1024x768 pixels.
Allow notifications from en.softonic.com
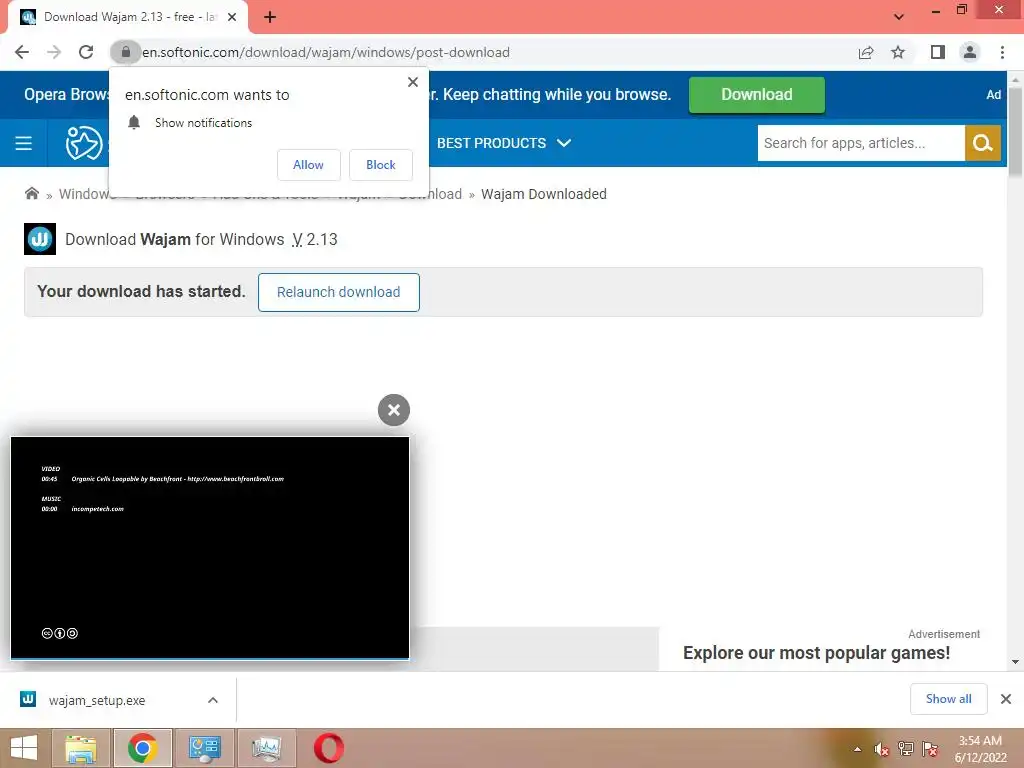(x=308, y=165)
